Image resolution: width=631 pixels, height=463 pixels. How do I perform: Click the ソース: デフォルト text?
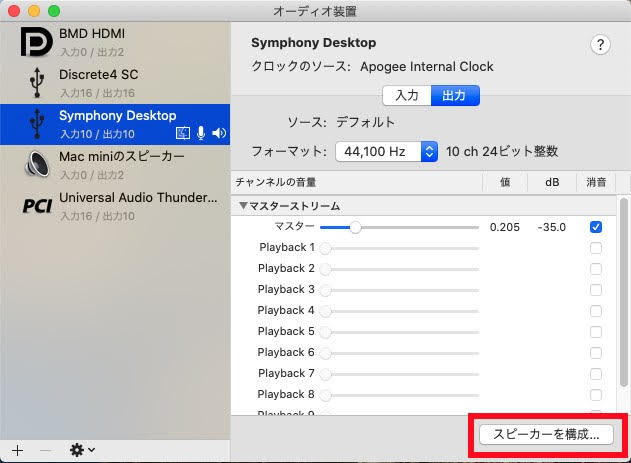coord(341,122)
